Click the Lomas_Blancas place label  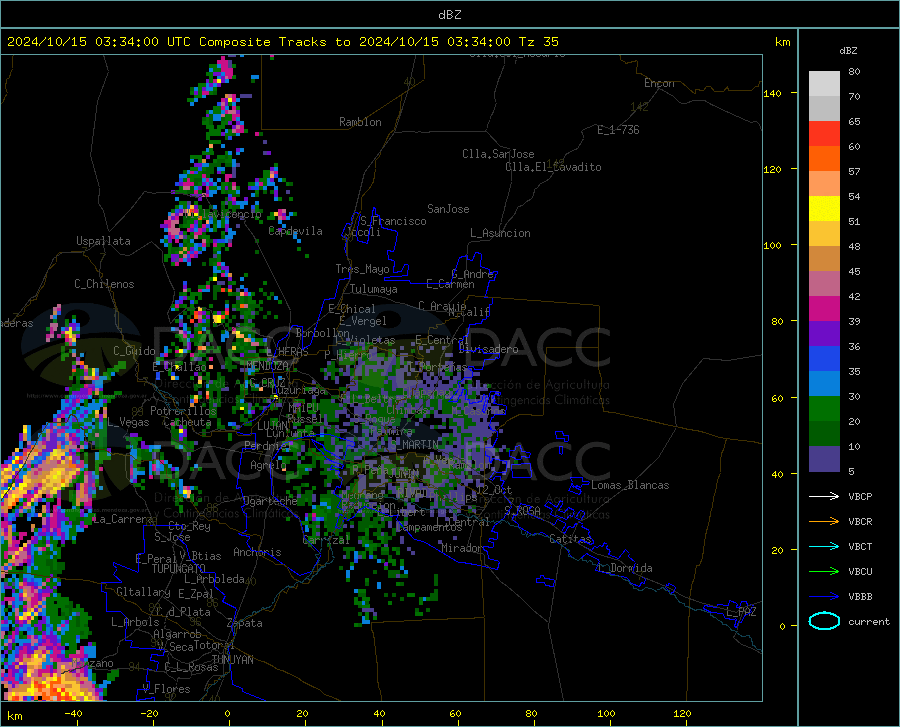tap(630, 485)
